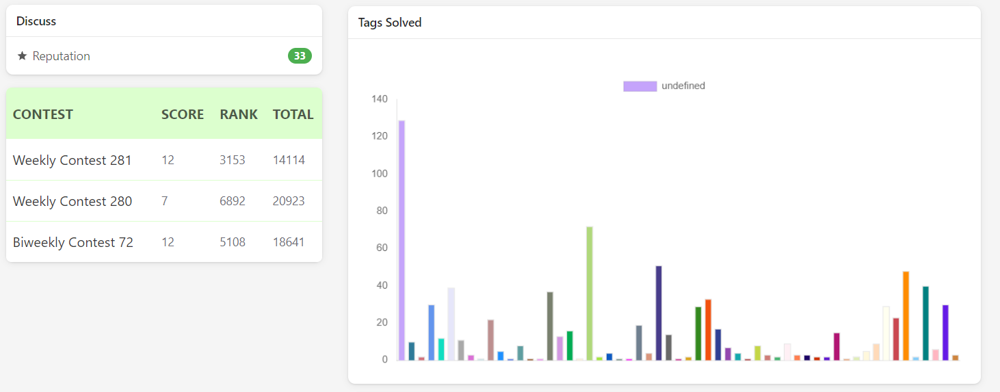This screenshot has width=1000, height=392.
Task: Click the RANK column header
Action: tap(239, 115)
